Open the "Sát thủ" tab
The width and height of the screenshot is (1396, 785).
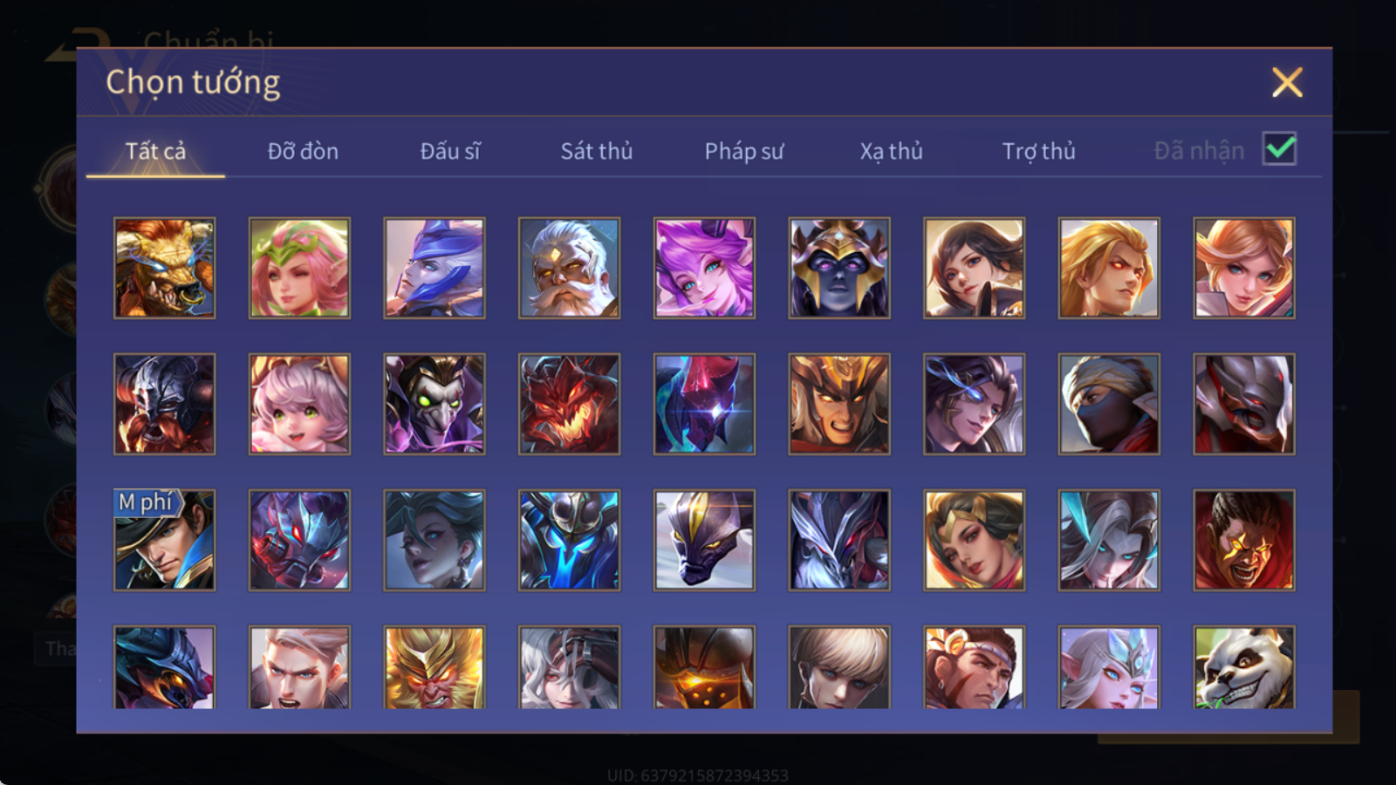(x=596, y=151)
